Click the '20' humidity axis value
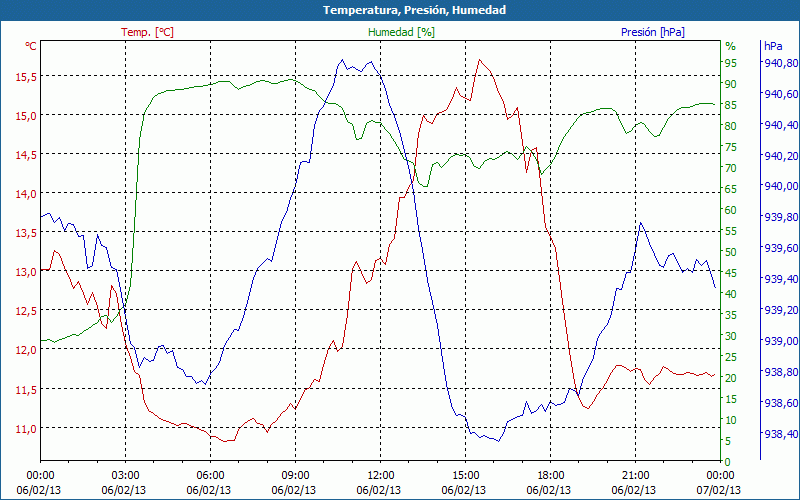The height and width of the screenshot is (500, 800). (731, 378)
